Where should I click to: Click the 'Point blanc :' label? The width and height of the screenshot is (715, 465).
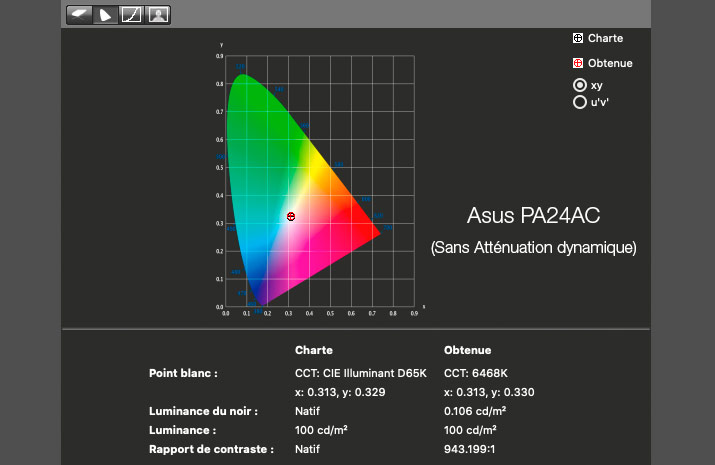click(x=183, y=373)
